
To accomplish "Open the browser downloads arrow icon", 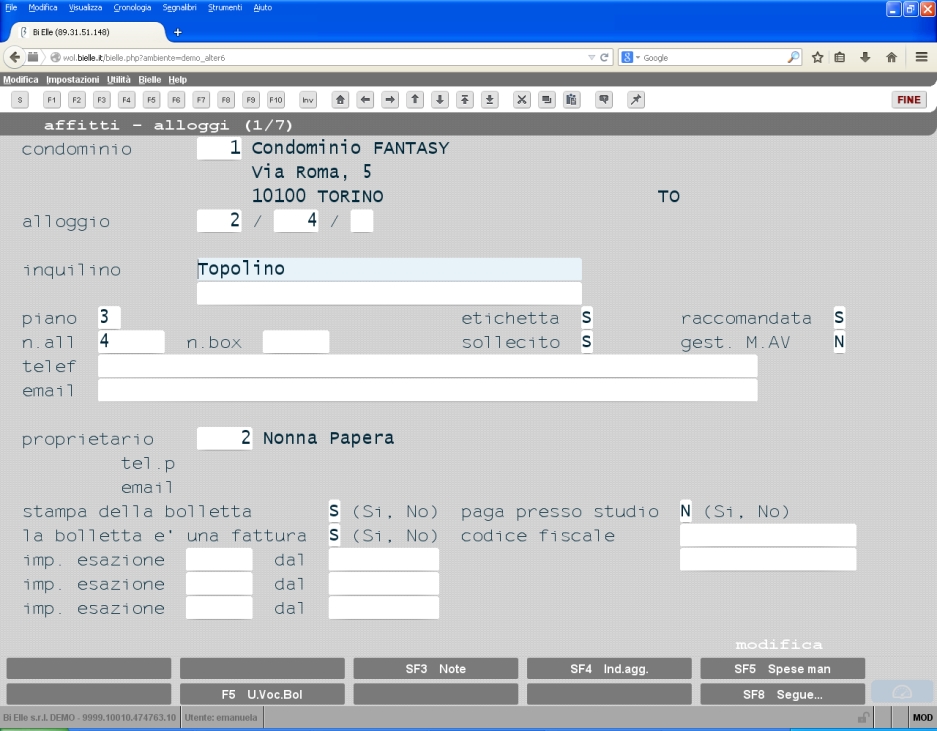I will coord(865,57).
